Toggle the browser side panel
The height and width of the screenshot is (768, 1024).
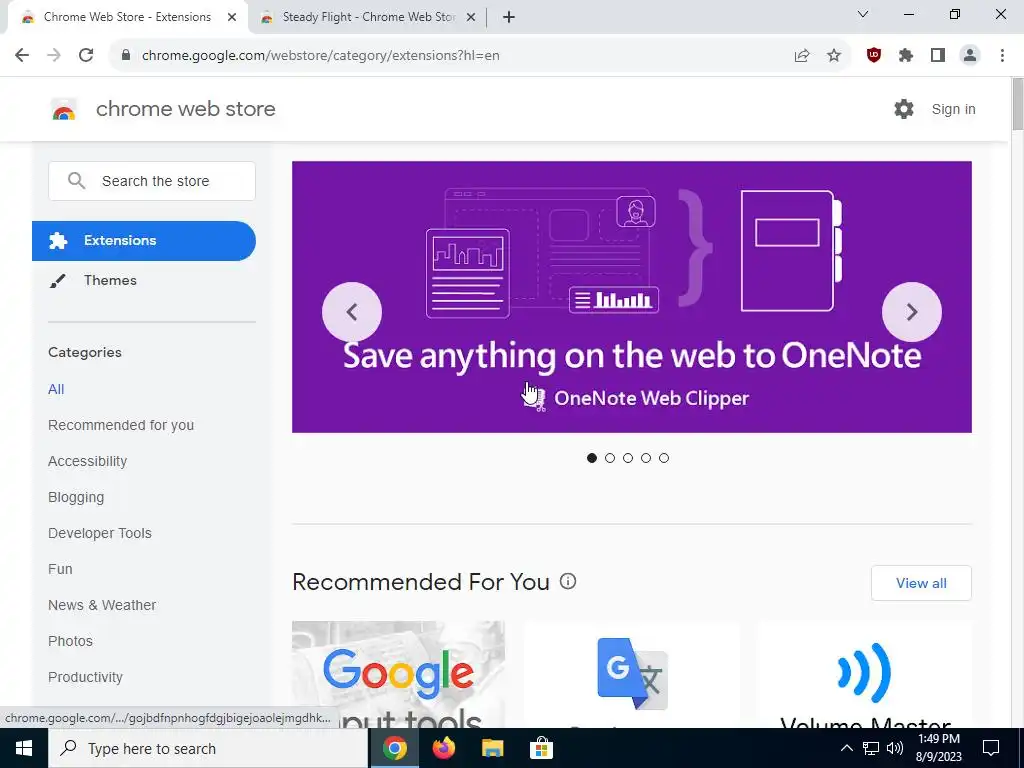point(938,56)
